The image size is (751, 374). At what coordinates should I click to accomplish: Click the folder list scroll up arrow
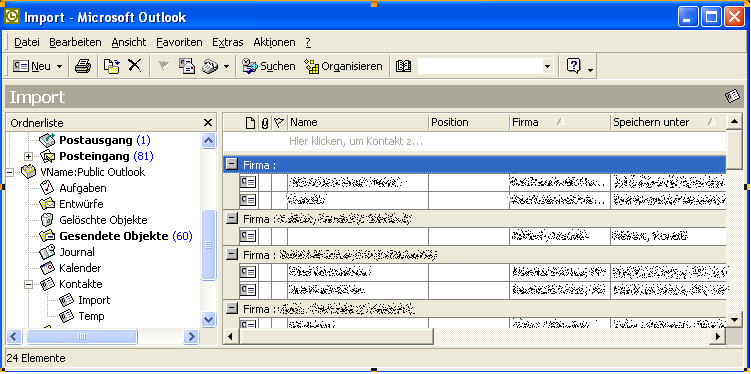[208, 141]
